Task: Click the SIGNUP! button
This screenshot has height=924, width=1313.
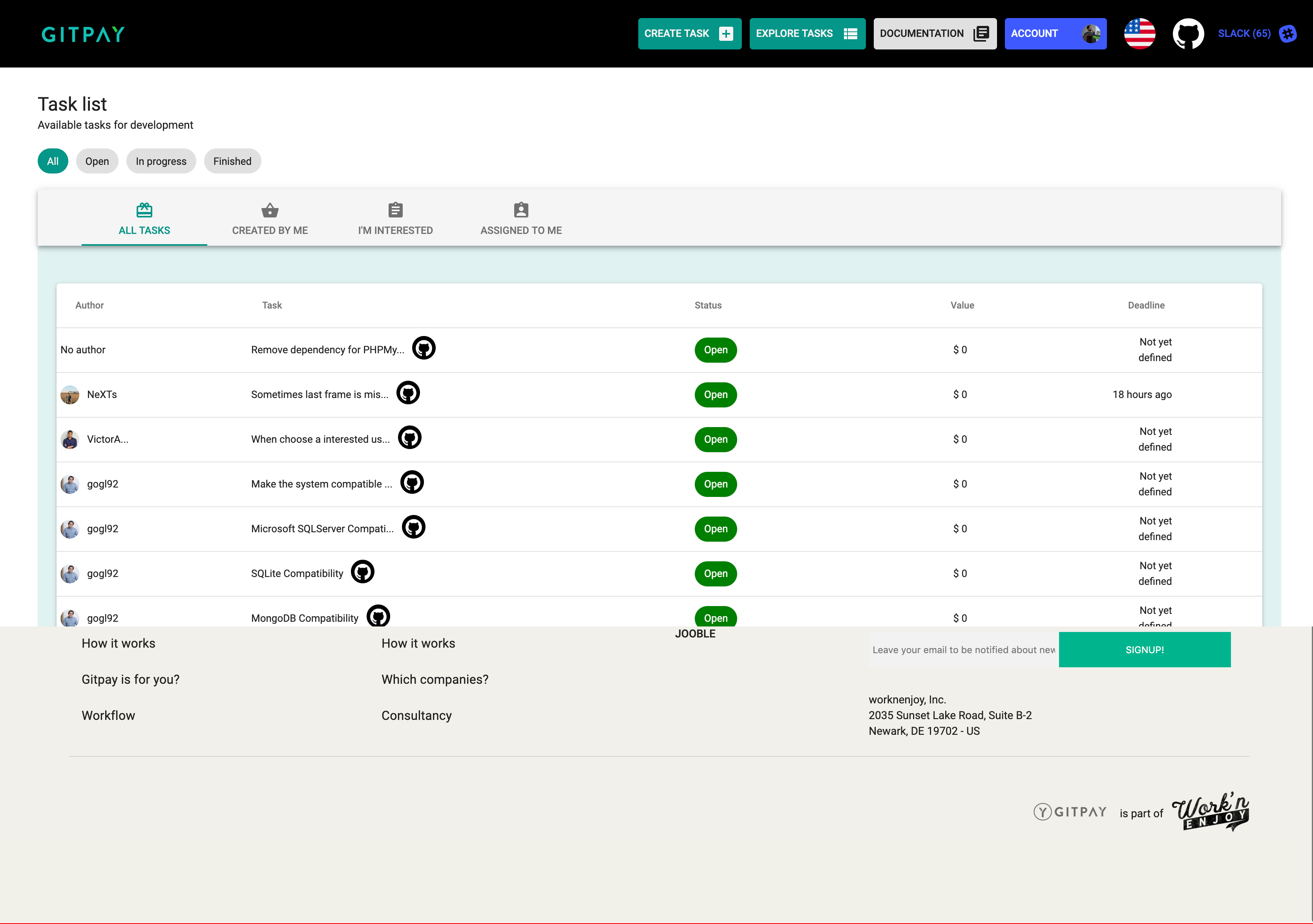Action: 1145,650
